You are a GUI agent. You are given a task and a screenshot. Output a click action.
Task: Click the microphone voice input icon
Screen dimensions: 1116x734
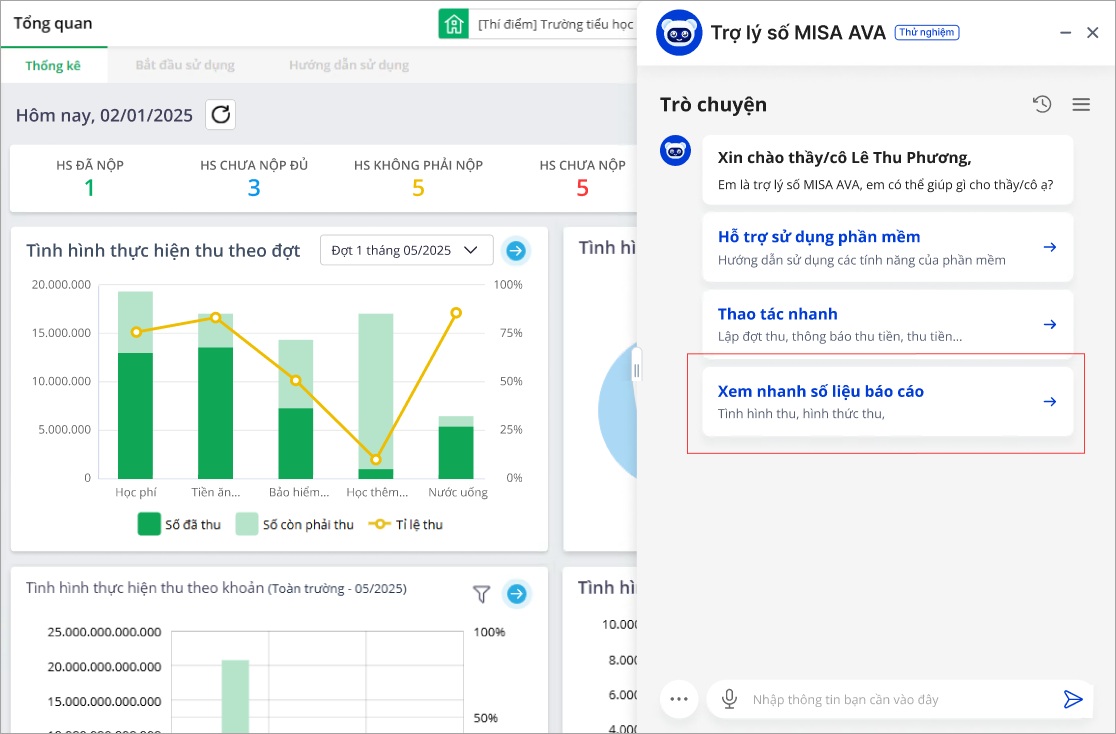[730, 699]
